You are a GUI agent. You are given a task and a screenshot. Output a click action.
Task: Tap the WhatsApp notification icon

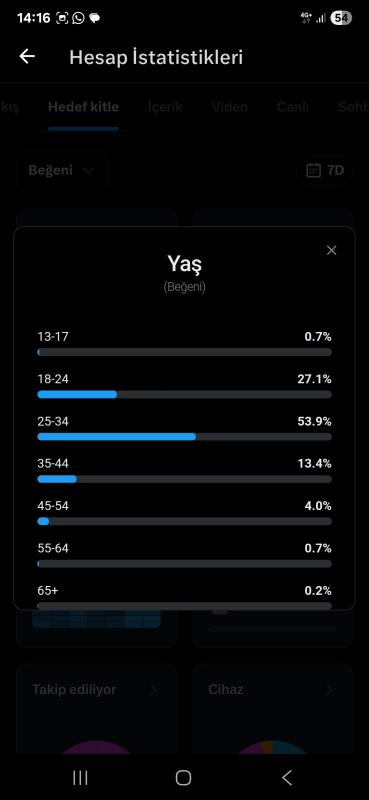click(78, 18)
